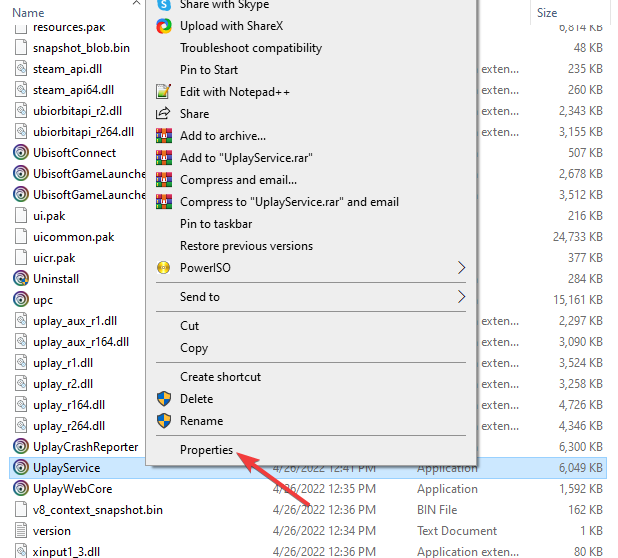Sort by the Size column header
The height and width of the screenshot is (558, 618).
pos(547,13)
